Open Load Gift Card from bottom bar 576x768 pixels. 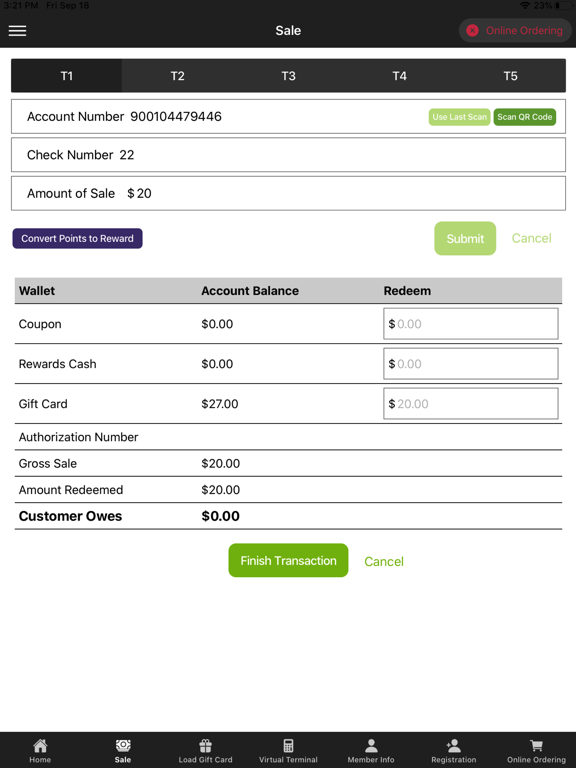tap(205, 745)
